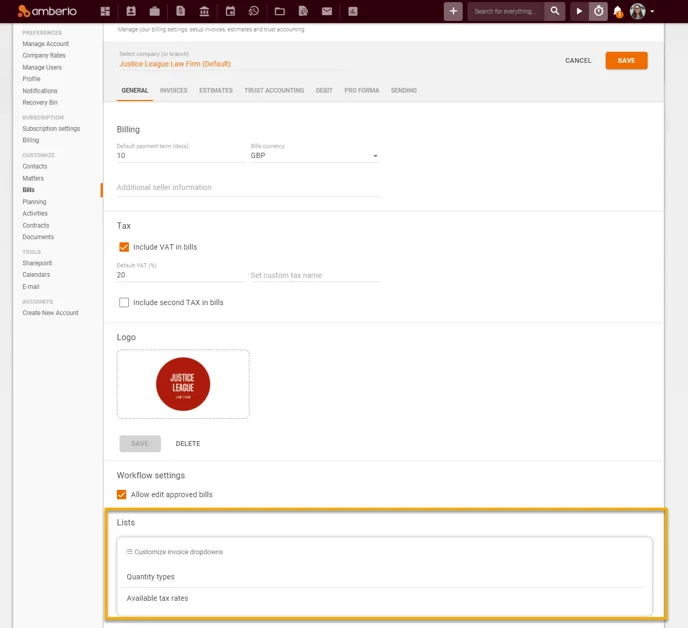Open the calendar icon in top bar
688x628 pixels.
click(230, 11)
